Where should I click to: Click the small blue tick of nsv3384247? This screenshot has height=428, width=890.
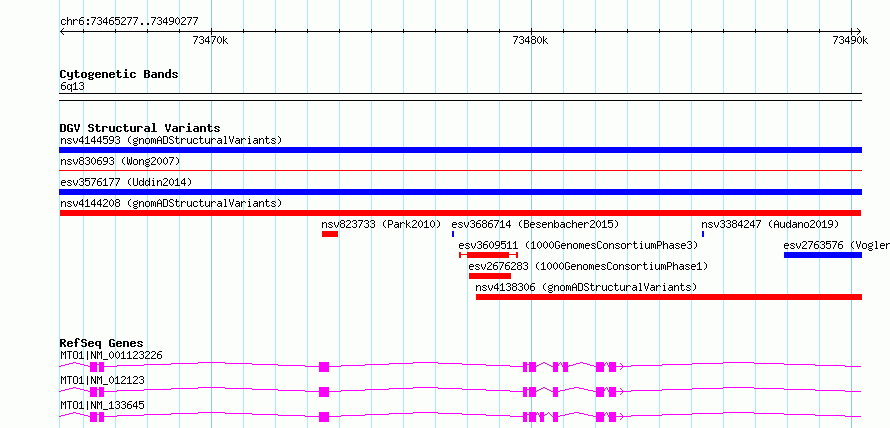point(703,234)
